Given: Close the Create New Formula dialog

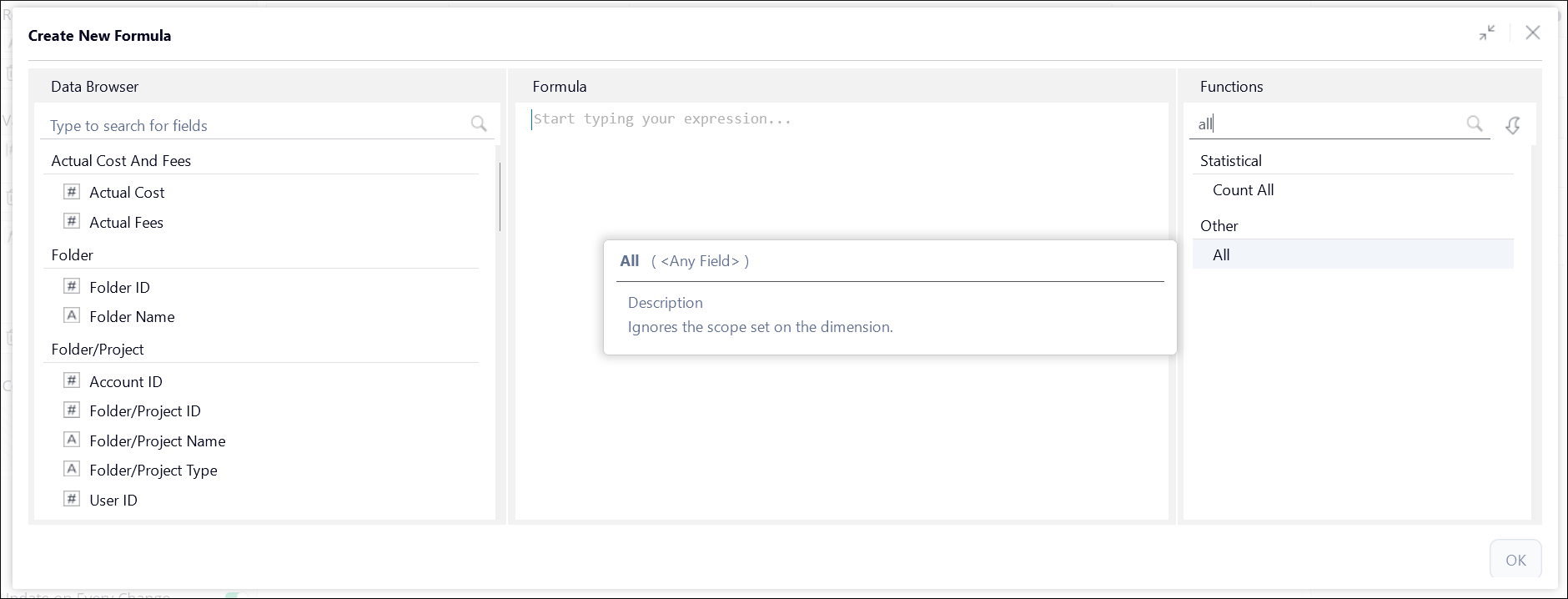Looking at the screenshot, I should click(x=1533, y=33).
